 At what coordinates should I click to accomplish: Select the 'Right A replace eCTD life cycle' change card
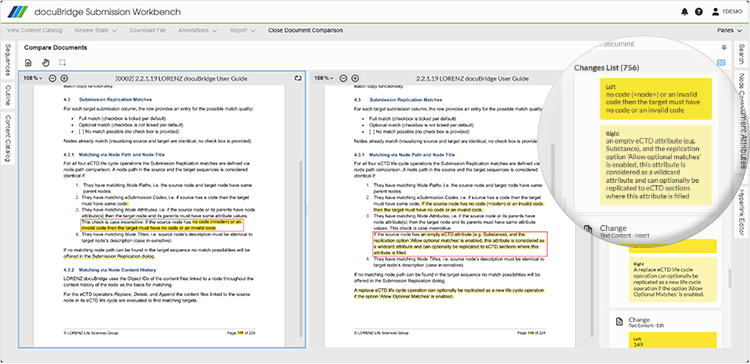[672, 280]
